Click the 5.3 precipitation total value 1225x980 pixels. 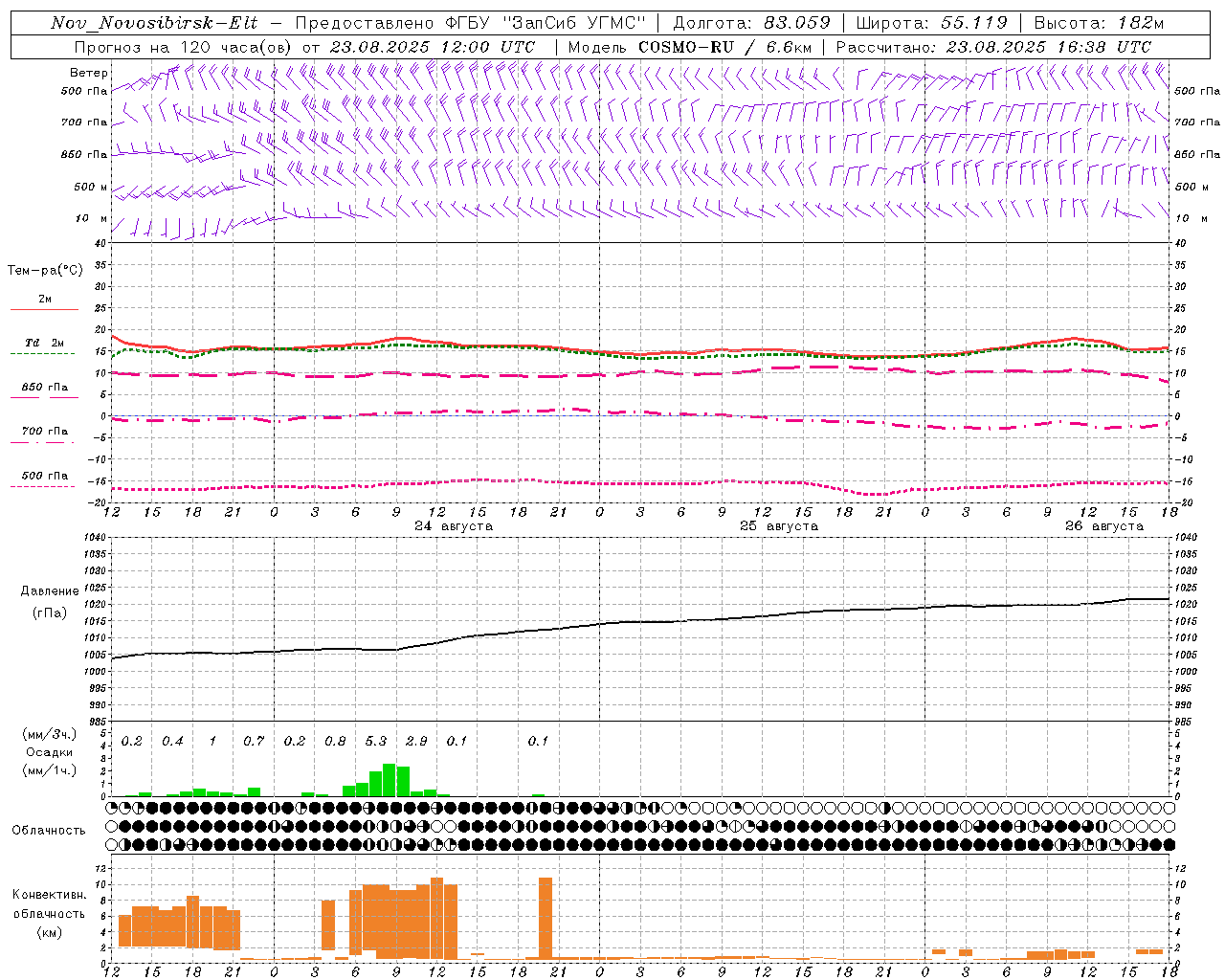[x=376, y=742]
